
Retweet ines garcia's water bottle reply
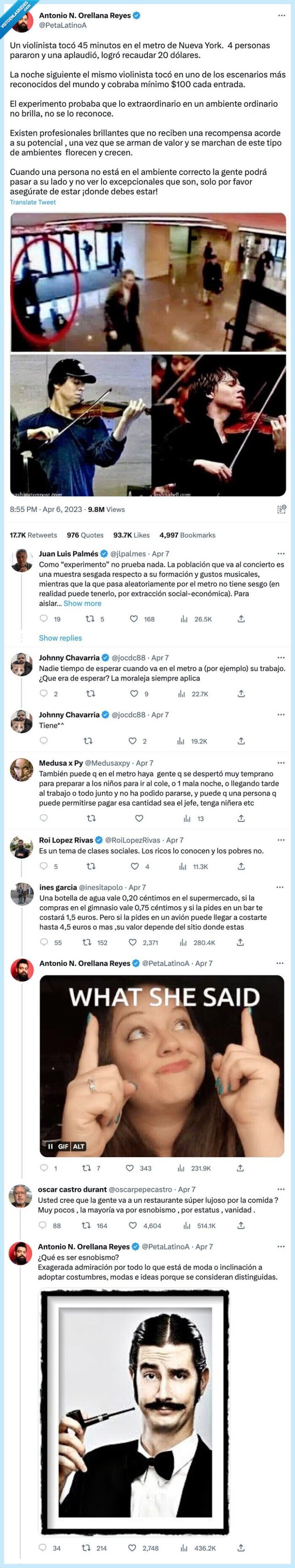pyautogui.click(x=87, y=942)
